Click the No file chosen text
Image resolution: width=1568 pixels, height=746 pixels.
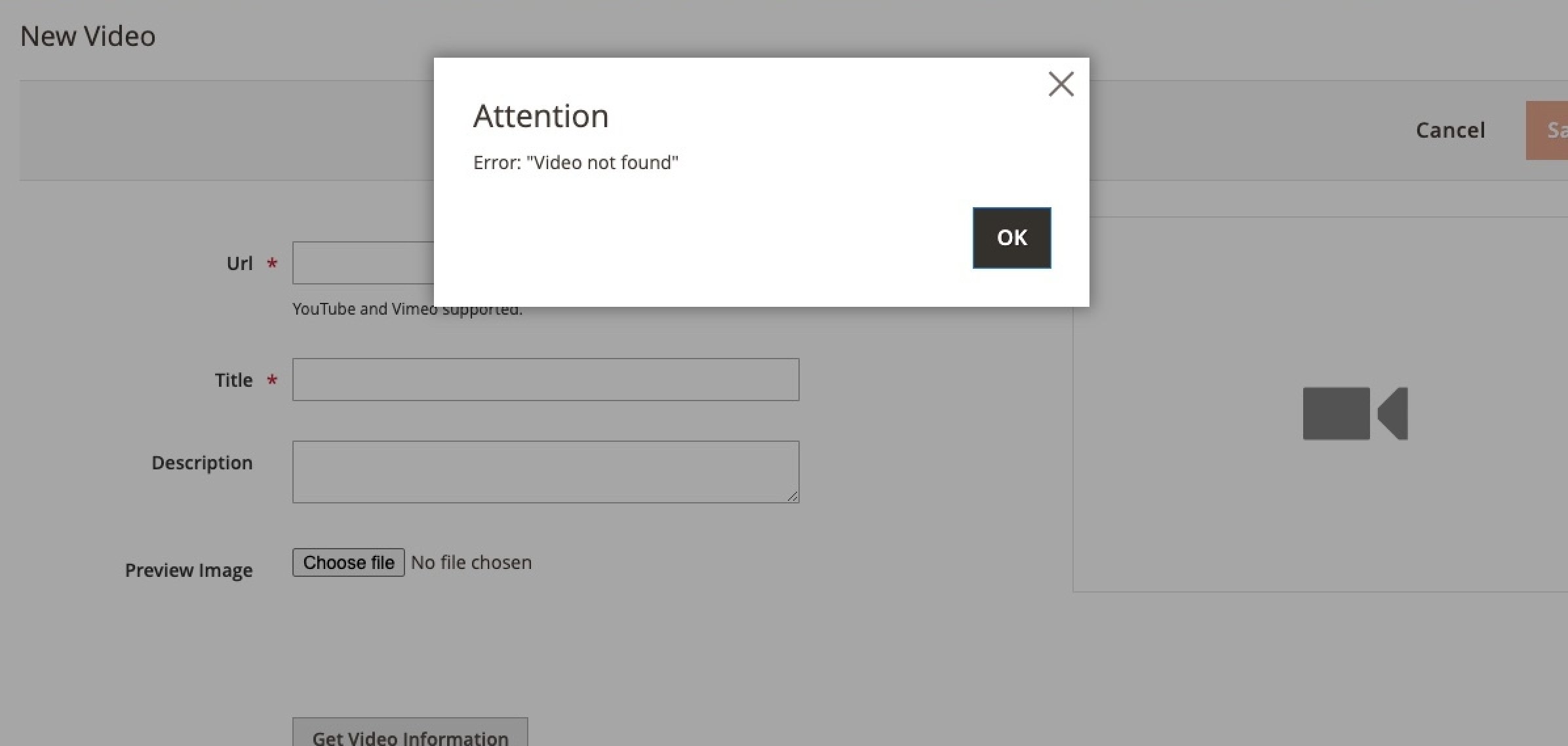tap(471, 562)
